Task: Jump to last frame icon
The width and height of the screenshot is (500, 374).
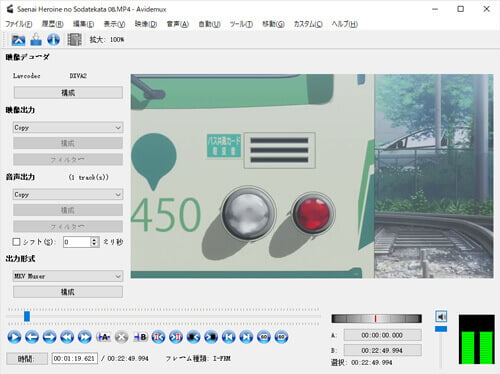Action: pos(246,337)
